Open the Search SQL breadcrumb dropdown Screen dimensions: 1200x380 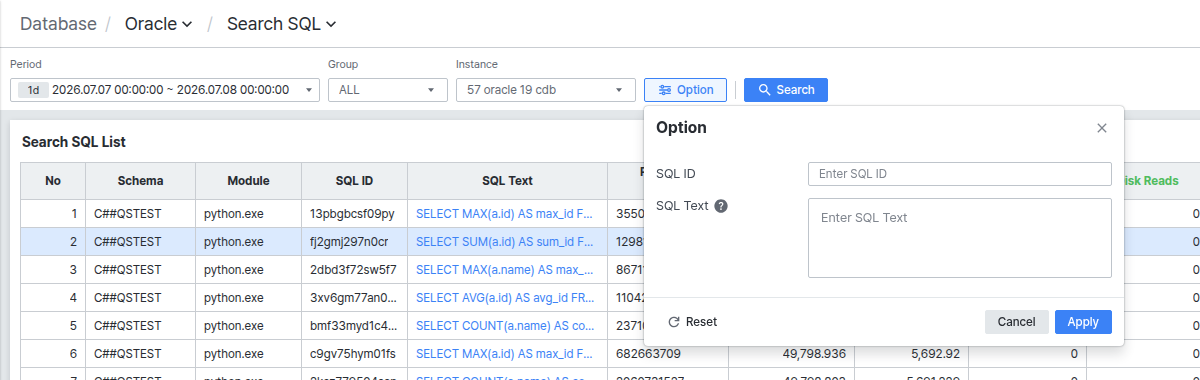(x=282, y=24)
